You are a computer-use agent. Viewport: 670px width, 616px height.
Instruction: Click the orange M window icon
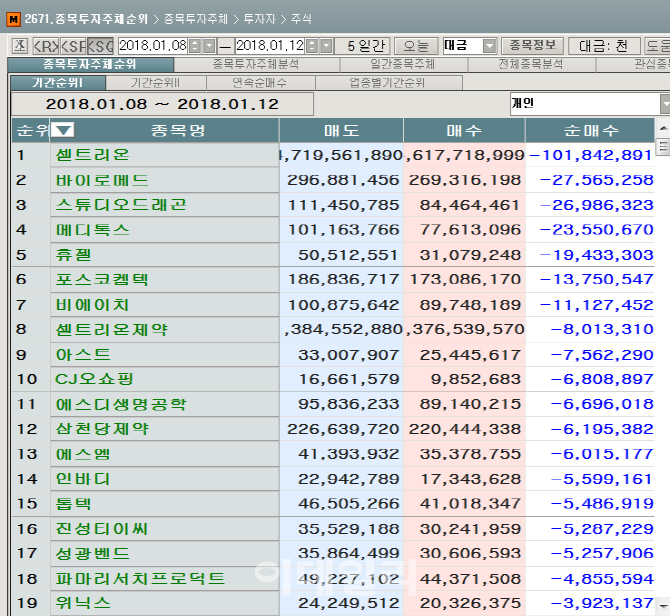tap(14, 19)
